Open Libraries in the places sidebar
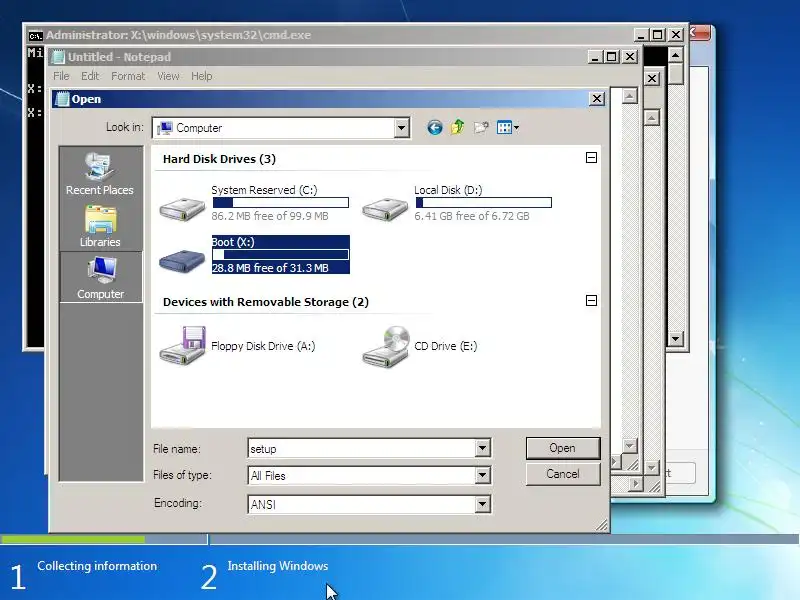800x600 pixels. 100,227
